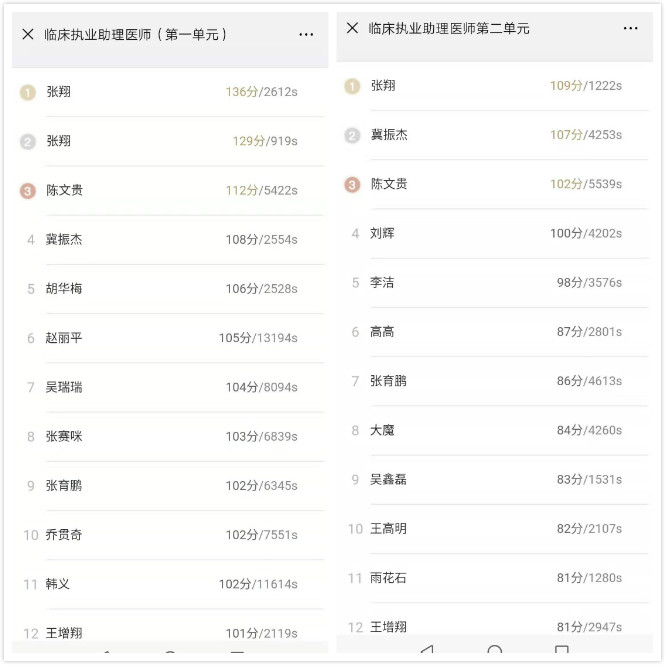Tap 李洁's score 98分/3576s

click(x=589, y=283)
